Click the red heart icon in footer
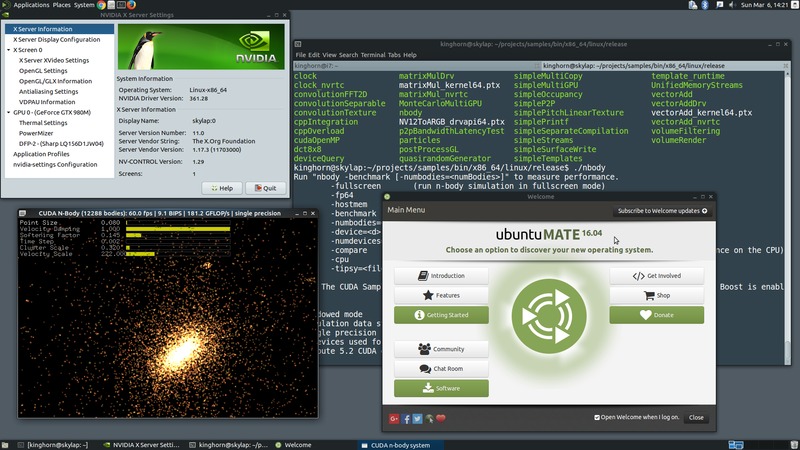800x450 pixels. [441, 418]
